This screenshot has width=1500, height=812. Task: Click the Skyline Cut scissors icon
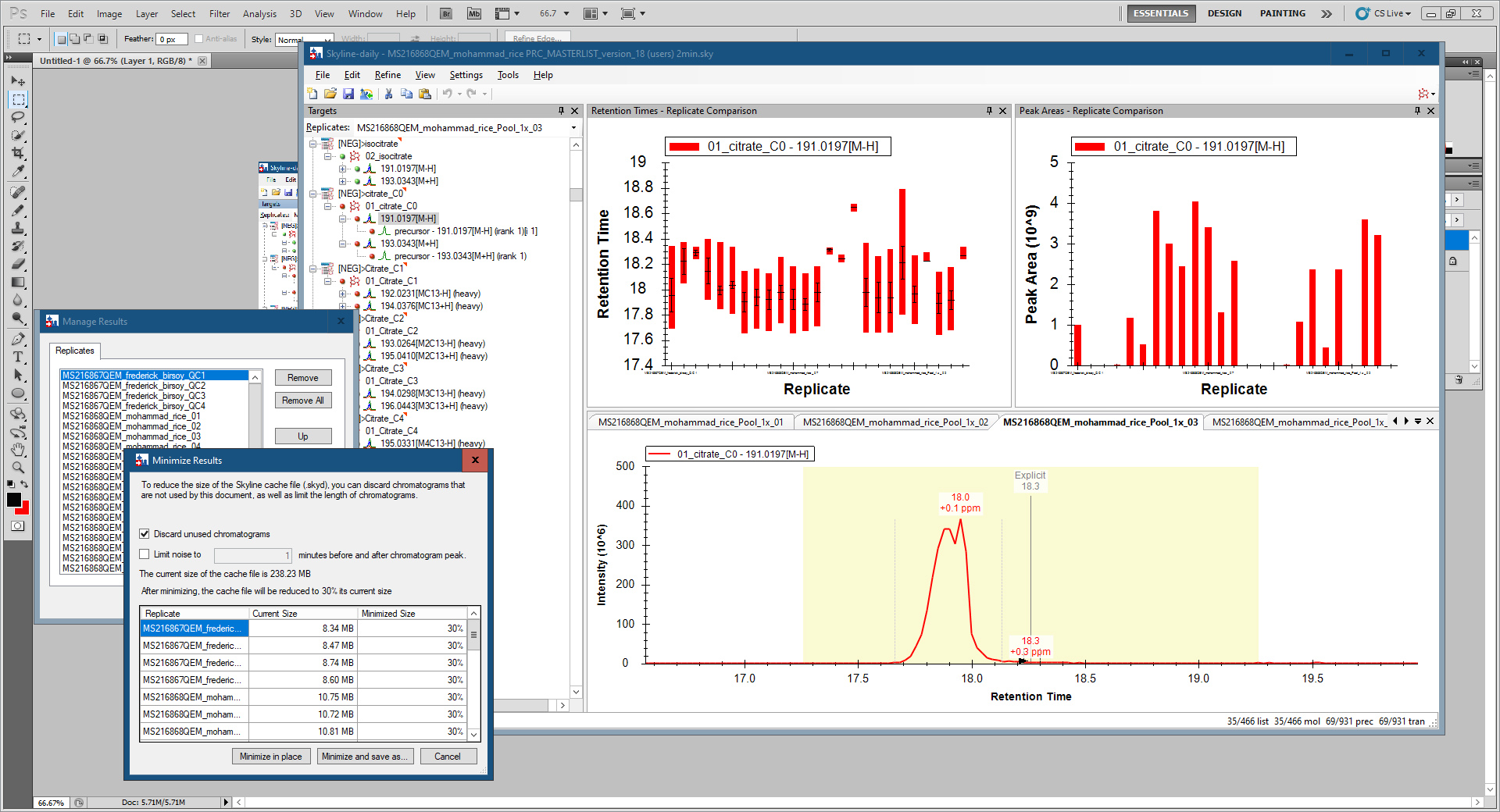(x=388, y=94)
